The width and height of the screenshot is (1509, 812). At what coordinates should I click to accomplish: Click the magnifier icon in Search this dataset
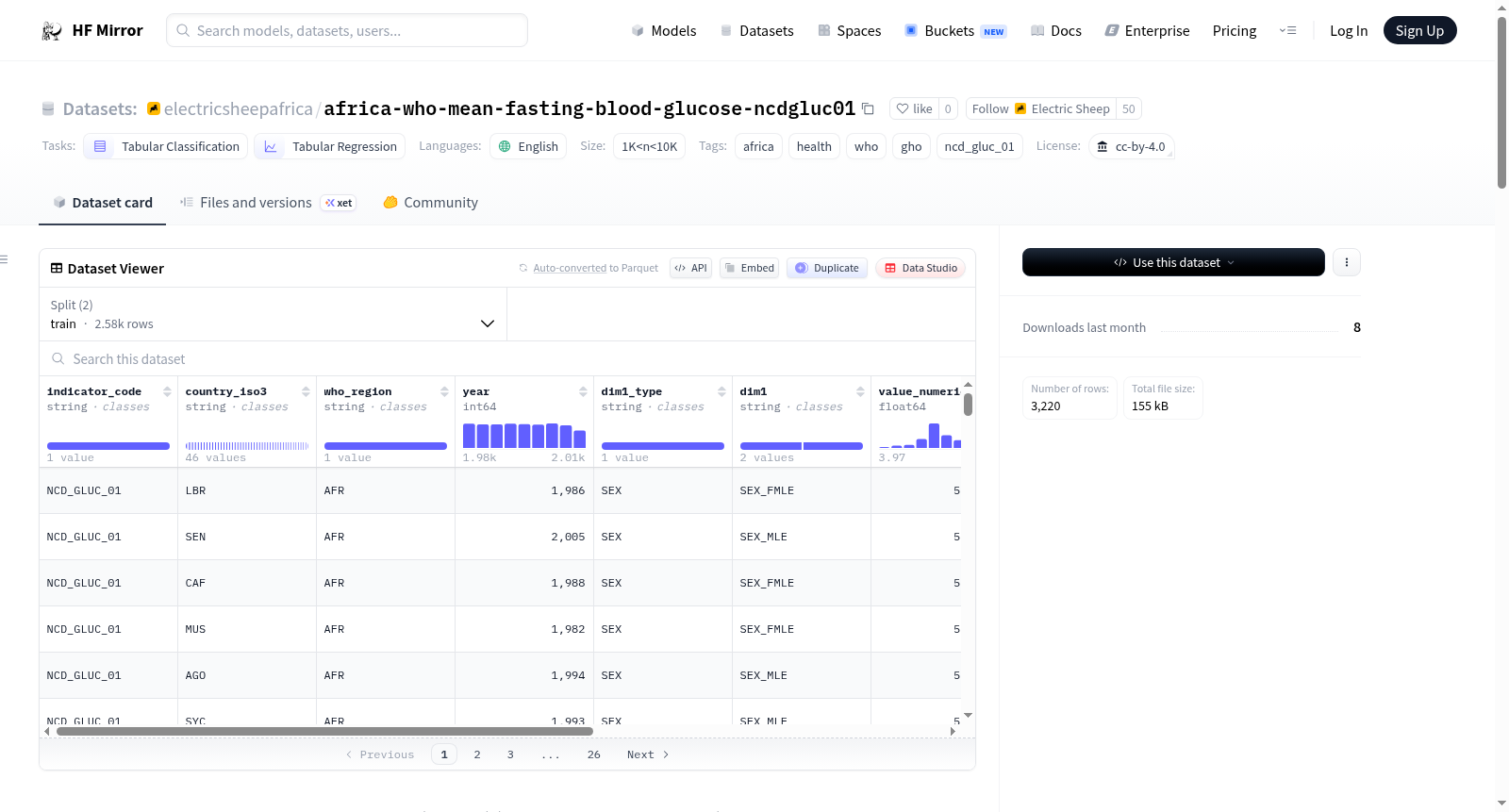point(58,358)
